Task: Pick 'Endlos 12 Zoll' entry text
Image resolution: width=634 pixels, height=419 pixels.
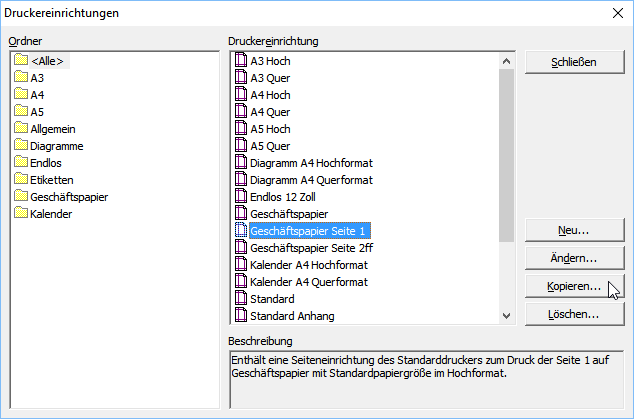Action: pos(283,197)
